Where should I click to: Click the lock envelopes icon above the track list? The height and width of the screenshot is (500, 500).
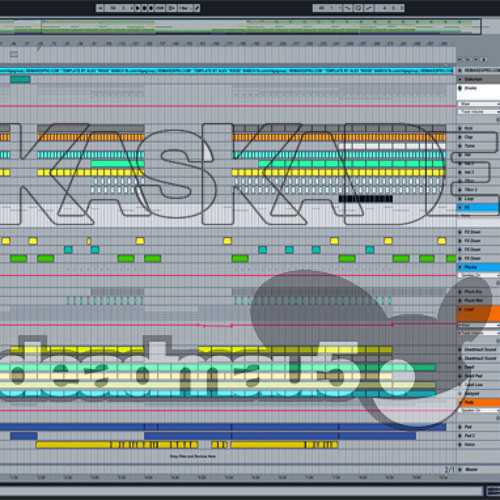pyautogui.click(x=484, y=60)
